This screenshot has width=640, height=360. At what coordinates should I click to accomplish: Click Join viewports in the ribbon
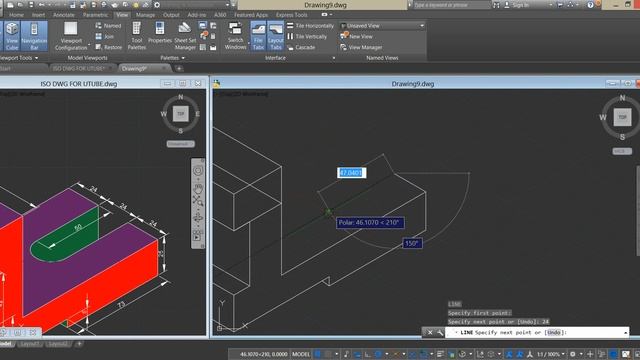104,36
